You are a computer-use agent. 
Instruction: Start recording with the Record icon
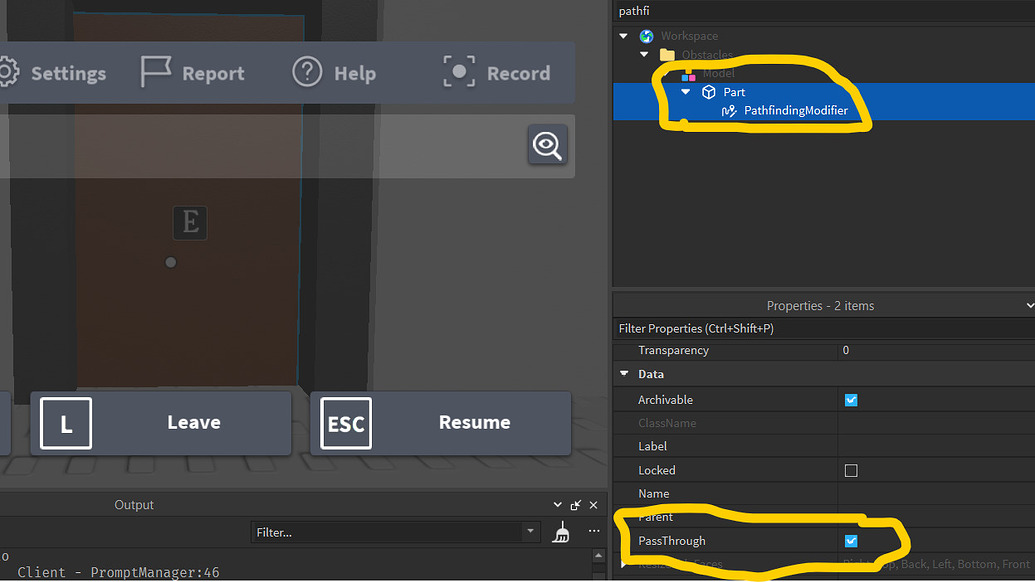click(459, 72)
